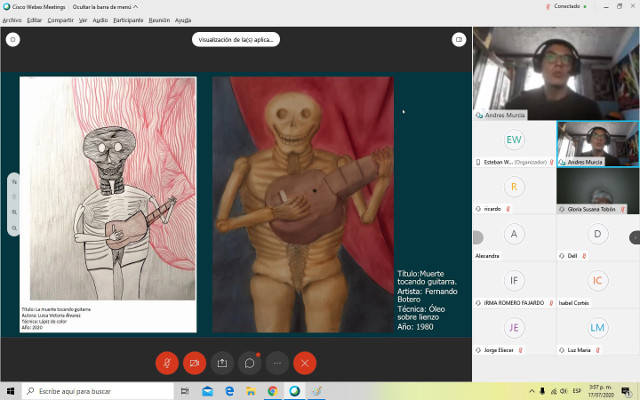Image resolution: width=640 pixels, height=400 pixels.
Task: Open the share content button
Action: tap(222, 363)
